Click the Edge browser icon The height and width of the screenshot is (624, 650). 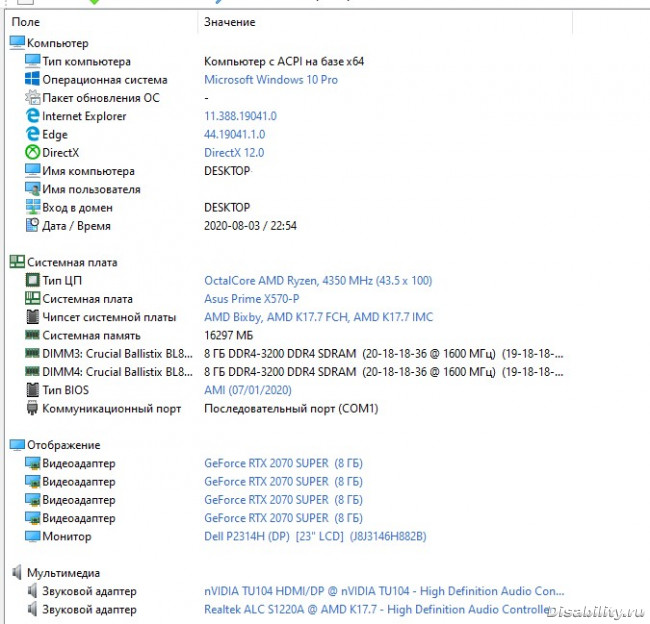point(32,134)
